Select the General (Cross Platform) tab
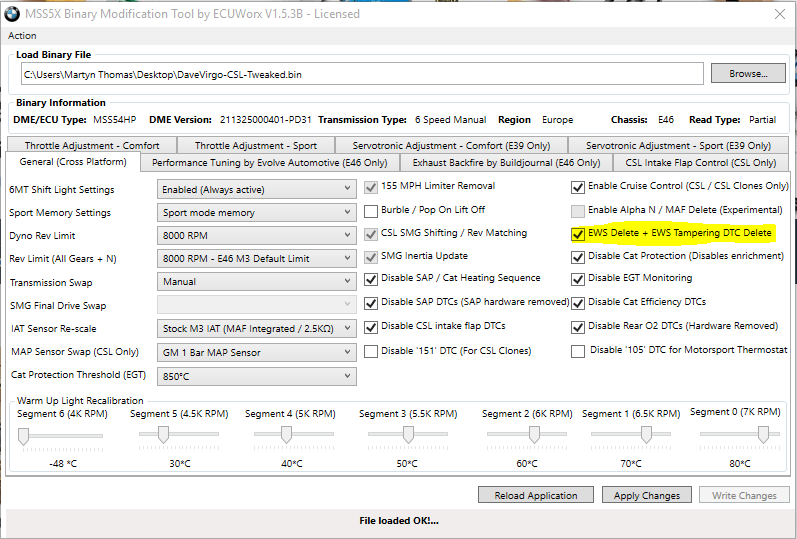The height and width of the screenshot is (539, 797). point(73,162)
